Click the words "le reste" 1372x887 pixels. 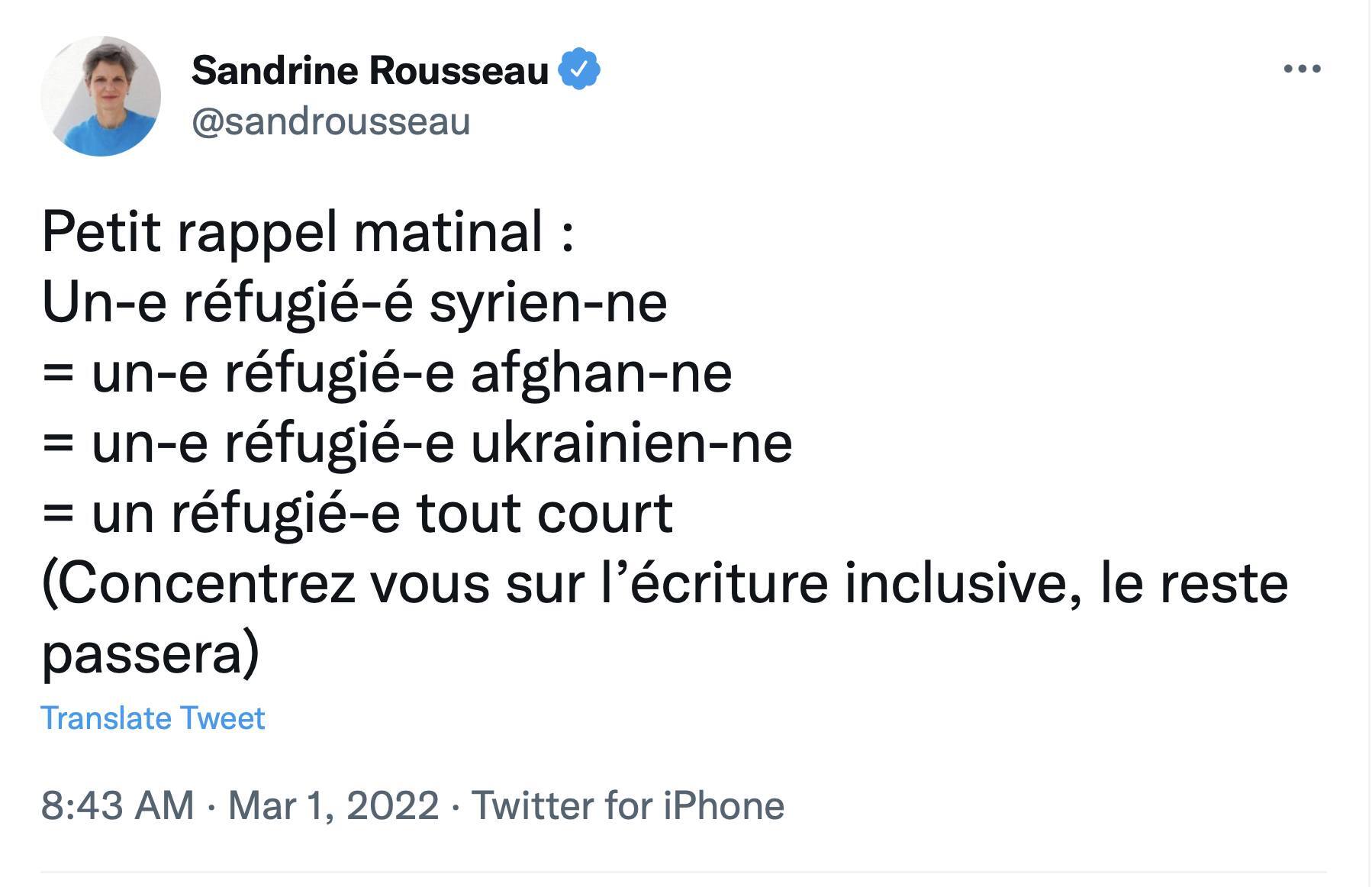(x=1193, y=583)
